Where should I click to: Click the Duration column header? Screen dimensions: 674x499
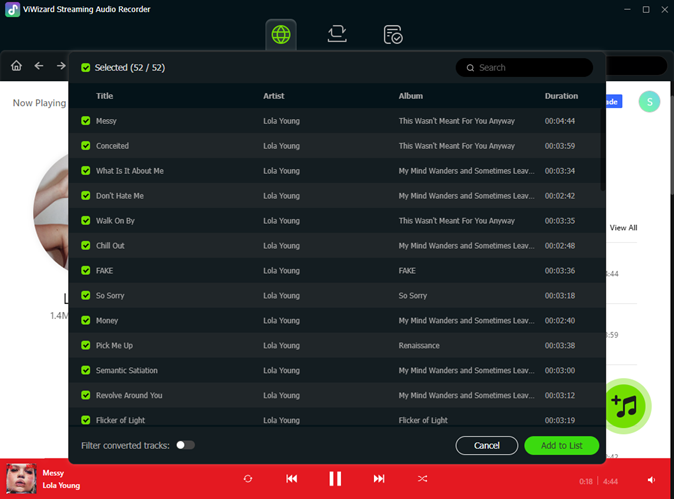coord(561,96)
